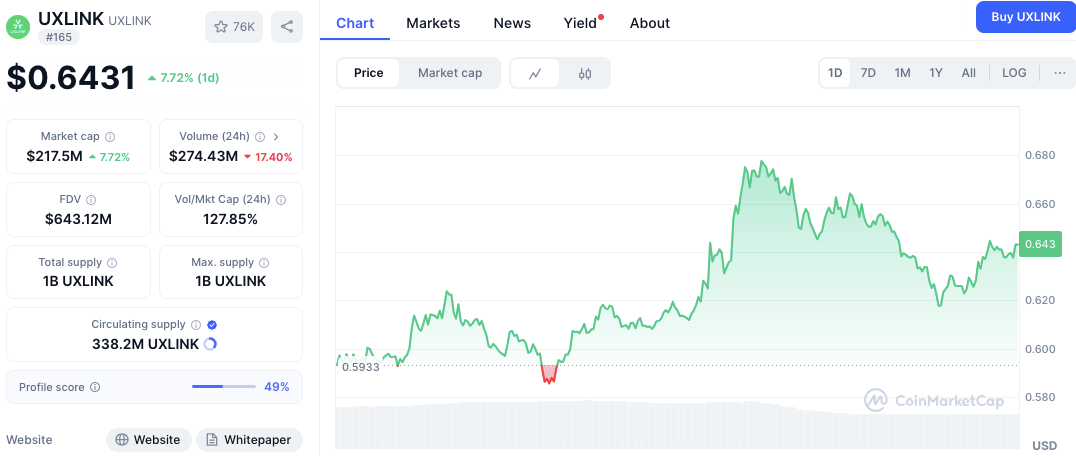This screenshot has height=456, width=1076.
Task: Click the 49% profile score value
Action: tap(277, 387)
